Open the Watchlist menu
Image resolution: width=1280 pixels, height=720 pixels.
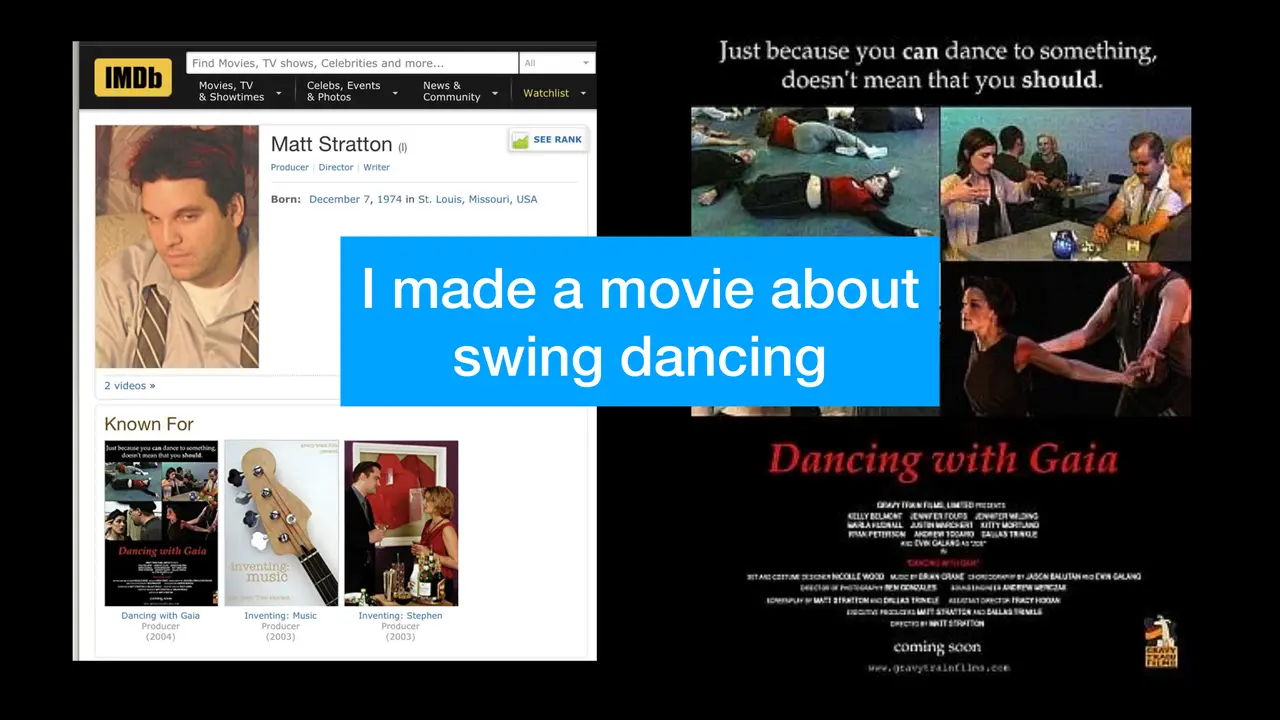coord(553,93)
